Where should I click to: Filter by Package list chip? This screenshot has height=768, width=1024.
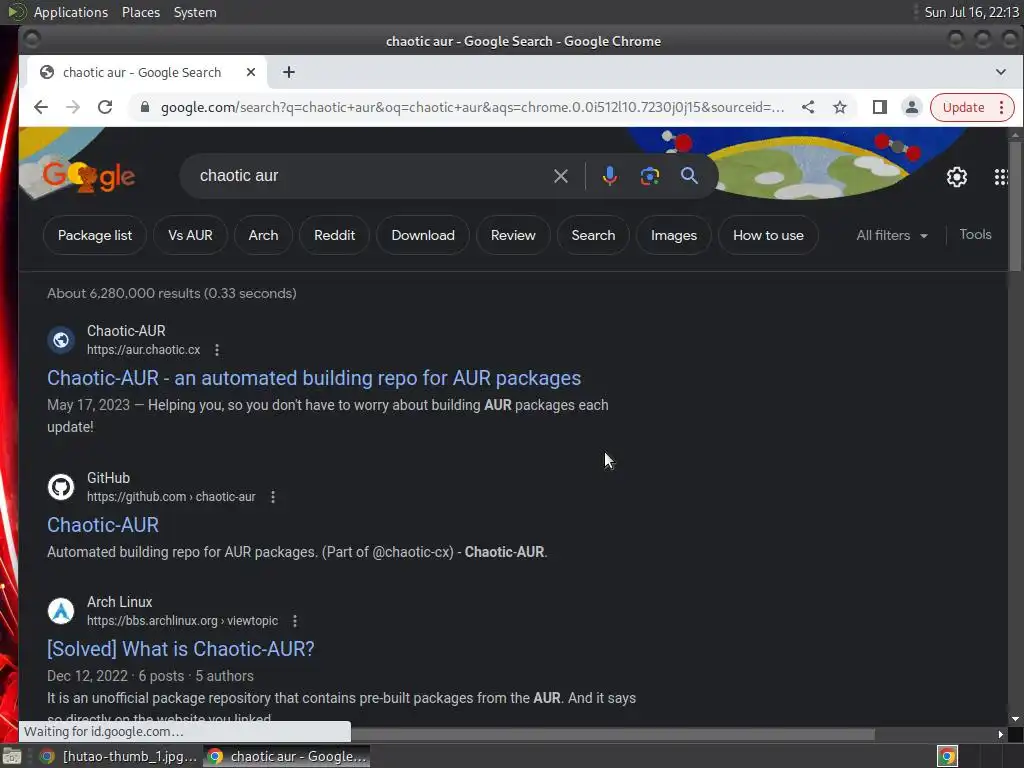pos(95,235)
